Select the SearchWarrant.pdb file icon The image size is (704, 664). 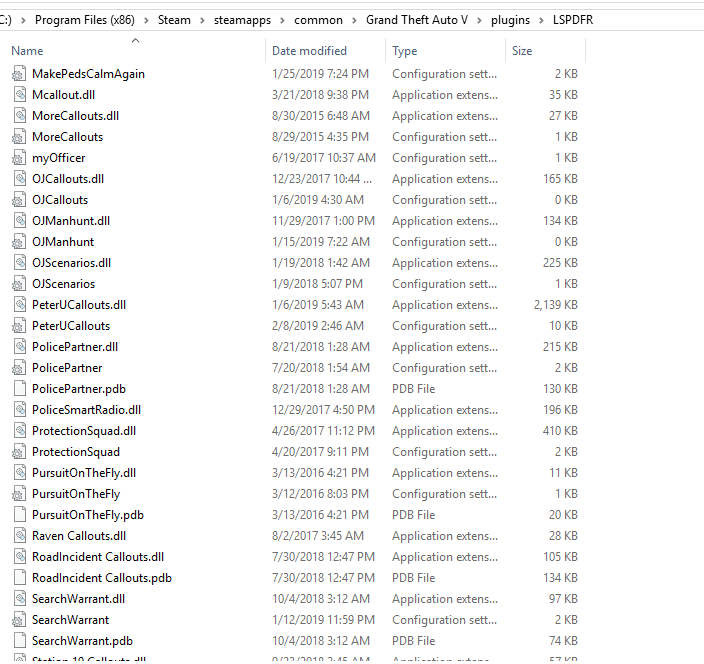[x=19, y=640]
